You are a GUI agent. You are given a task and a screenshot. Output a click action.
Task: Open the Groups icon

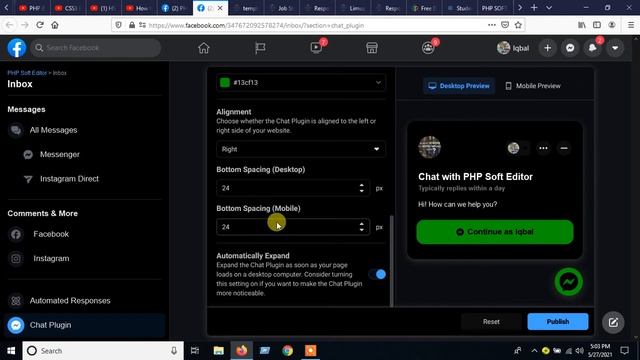click(x=428, y=48)
